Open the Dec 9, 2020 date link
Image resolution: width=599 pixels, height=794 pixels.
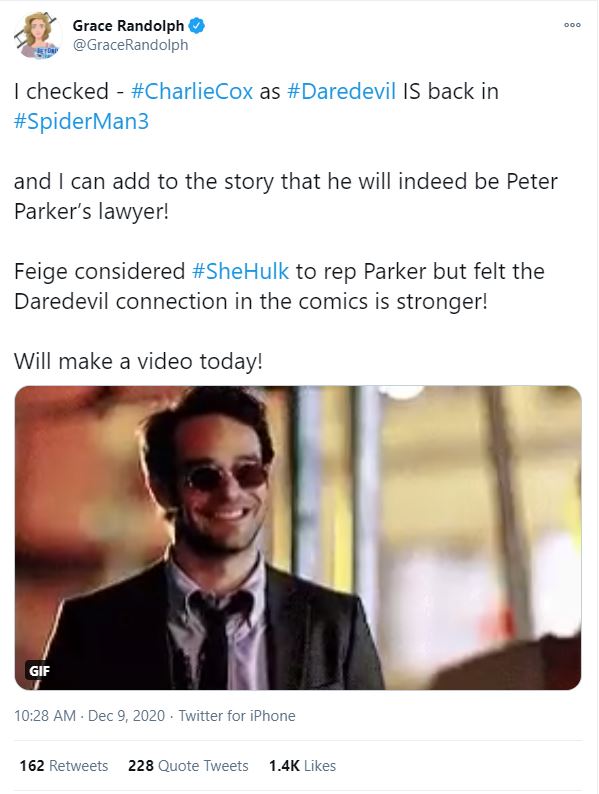point(126,716)
